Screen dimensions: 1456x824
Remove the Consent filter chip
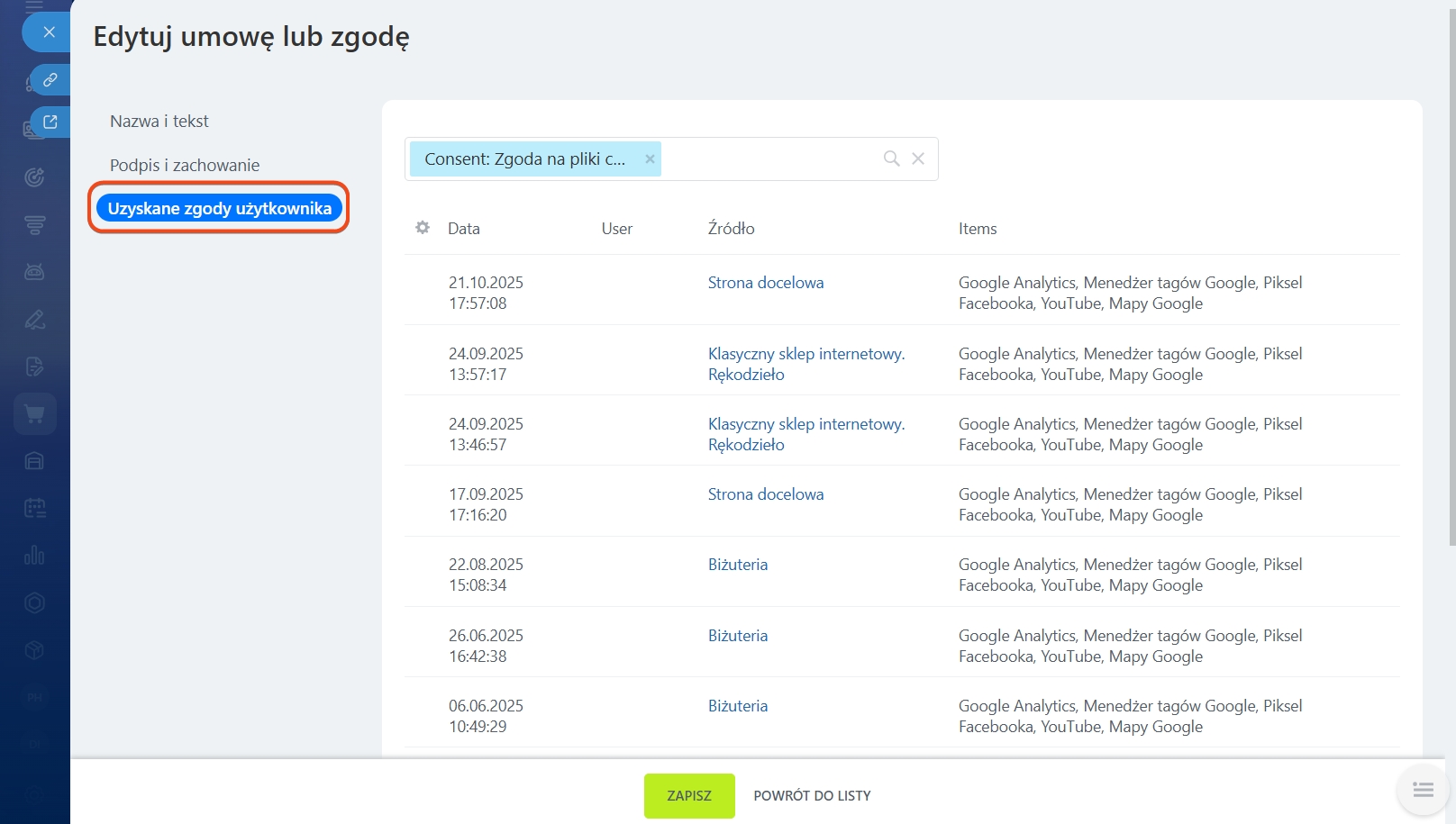click(x=650, y=159)
